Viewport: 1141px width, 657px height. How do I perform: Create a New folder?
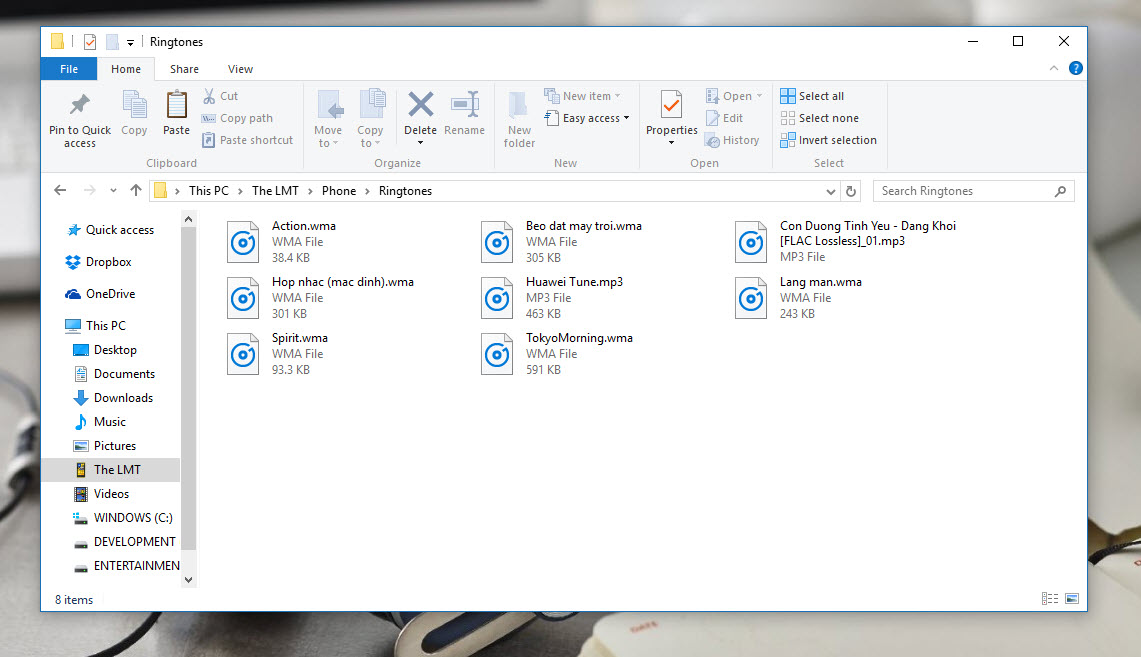519,119
